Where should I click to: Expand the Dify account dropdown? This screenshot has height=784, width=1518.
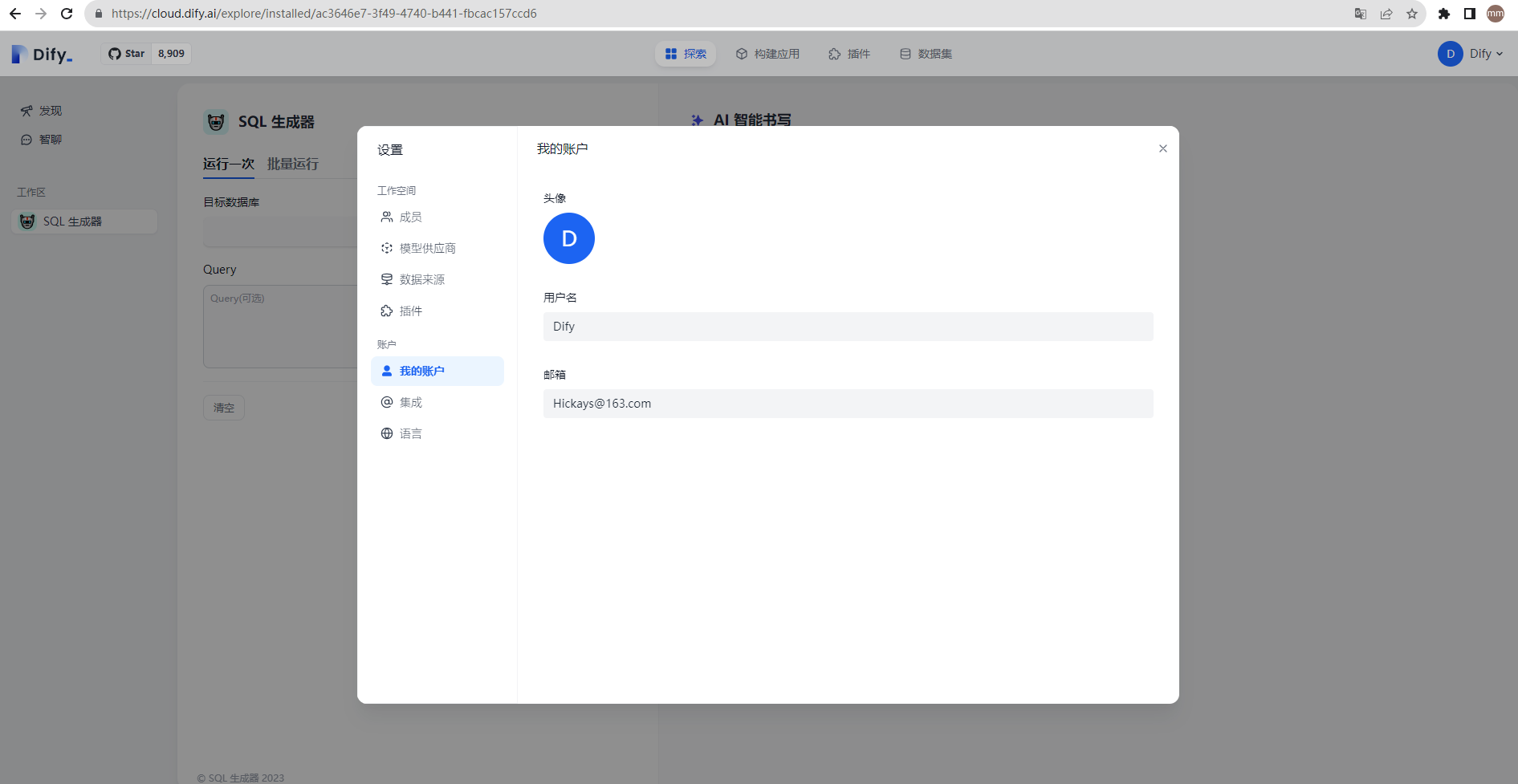pos(1471,54)
